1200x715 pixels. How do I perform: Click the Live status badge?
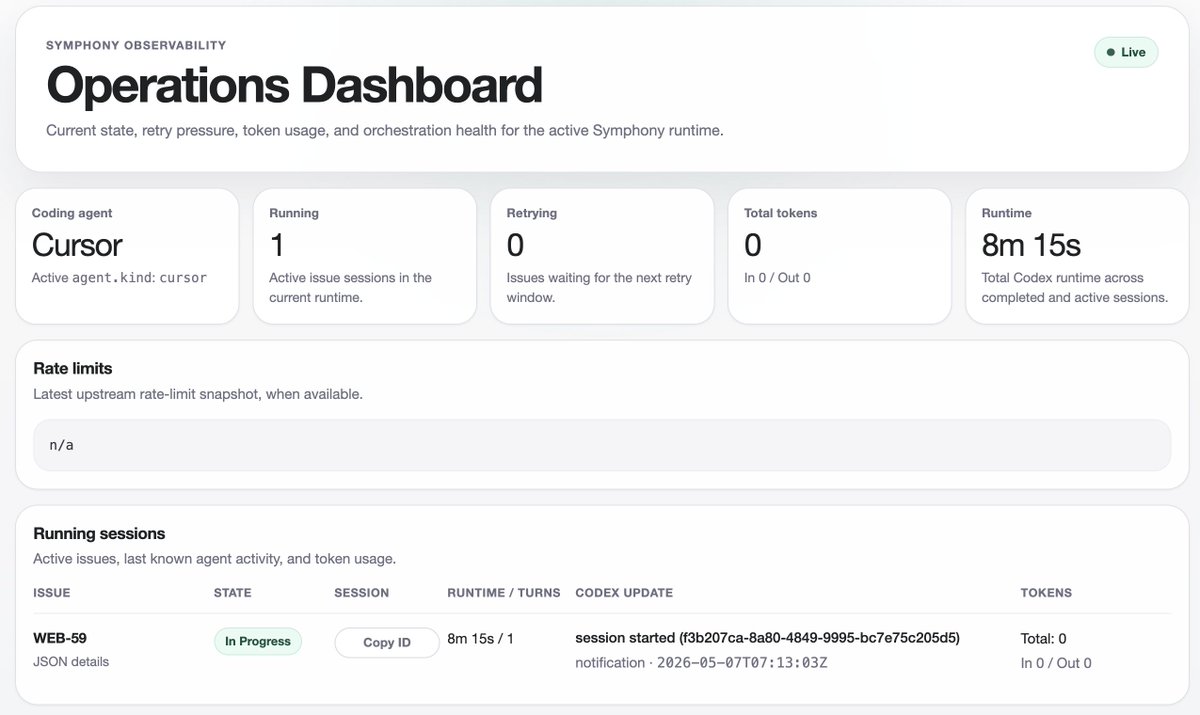[x=1126, y=52]
